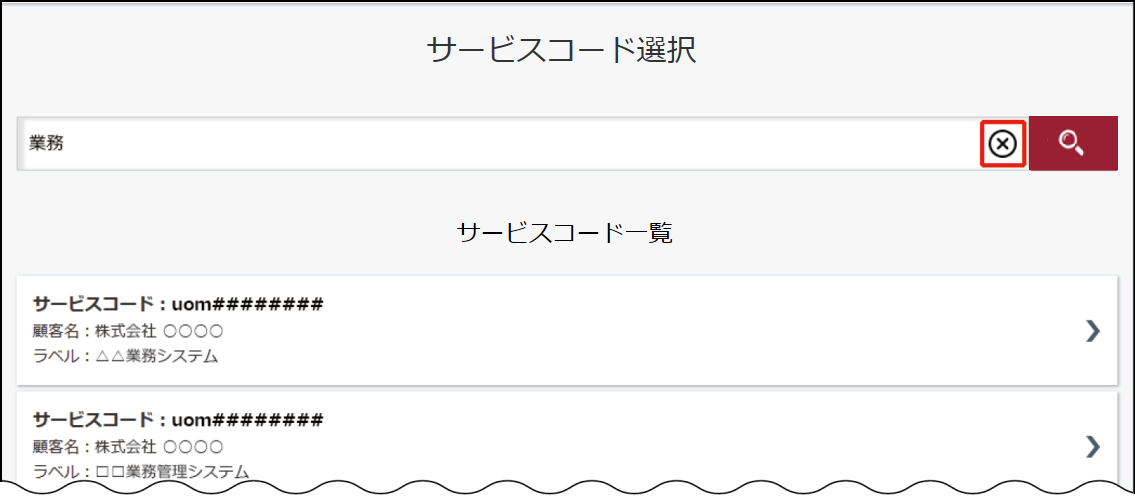Screen dimensions: 1135x501
Task: Click the ラベル:ロロ業務管理システム line
Action: point(141,472)
